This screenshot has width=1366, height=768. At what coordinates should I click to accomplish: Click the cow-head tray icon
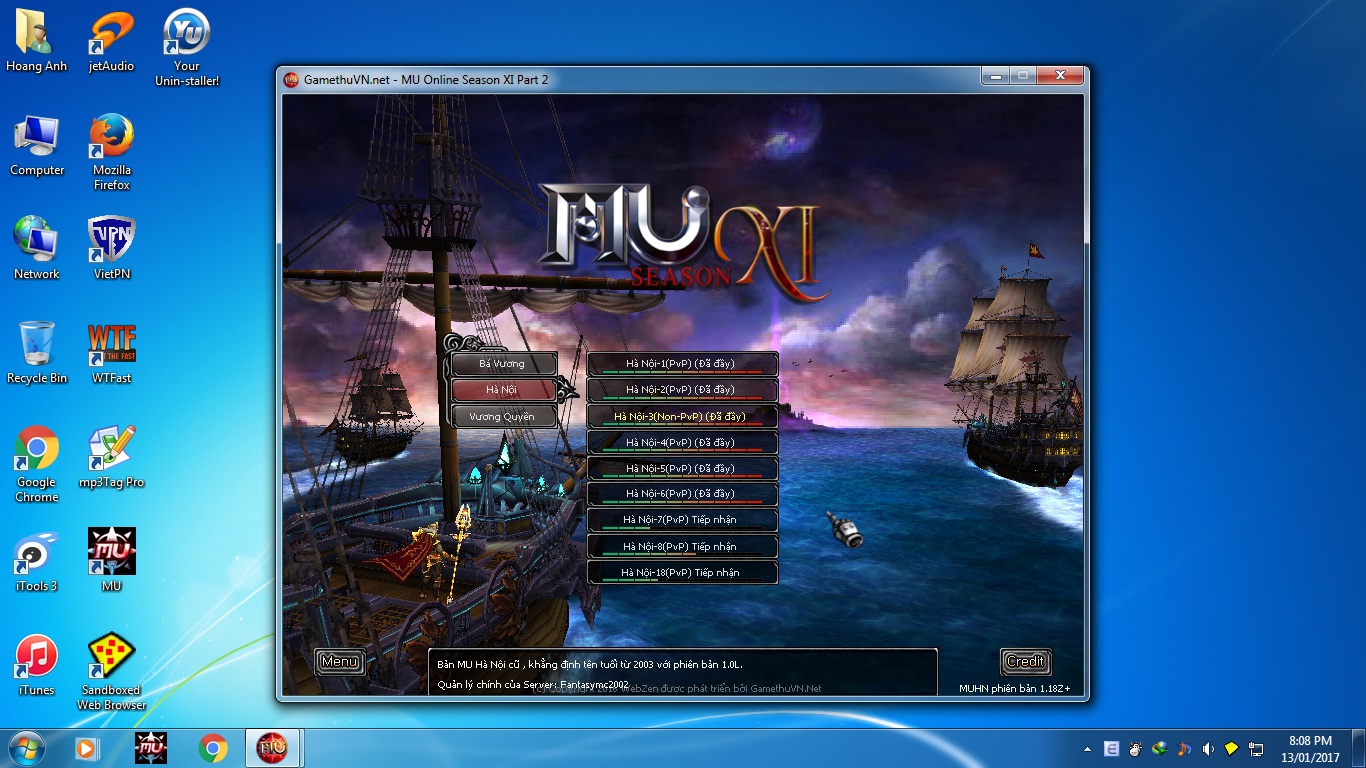tap(1135, 748)
